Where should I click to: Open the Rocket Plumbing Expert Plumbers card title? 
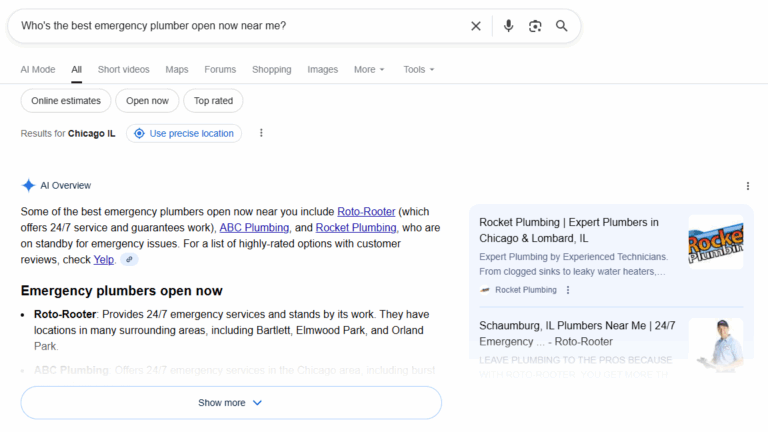point(569,230)
